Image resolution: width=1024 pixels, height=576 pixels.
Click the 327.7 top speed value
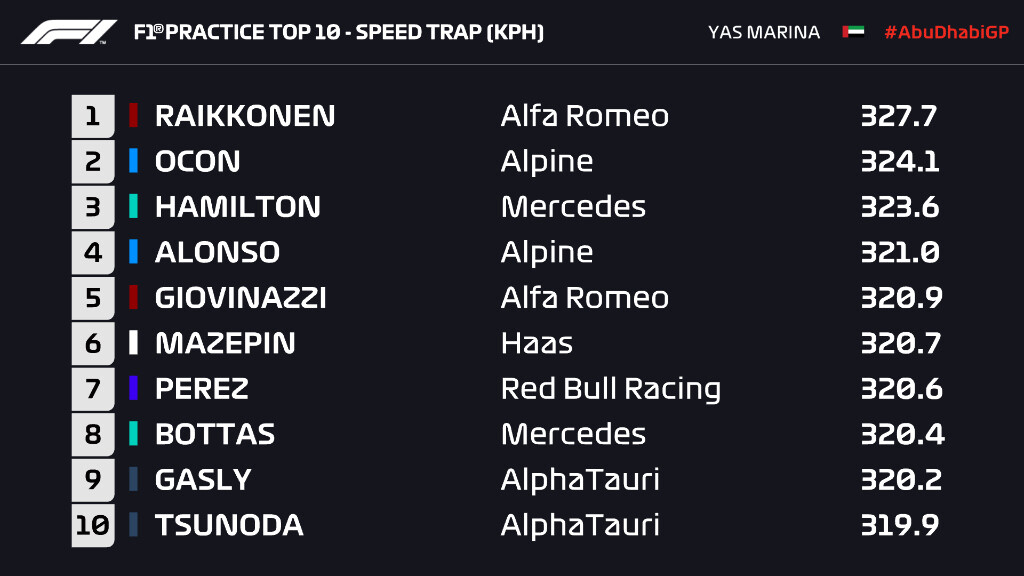click(898, 116)
